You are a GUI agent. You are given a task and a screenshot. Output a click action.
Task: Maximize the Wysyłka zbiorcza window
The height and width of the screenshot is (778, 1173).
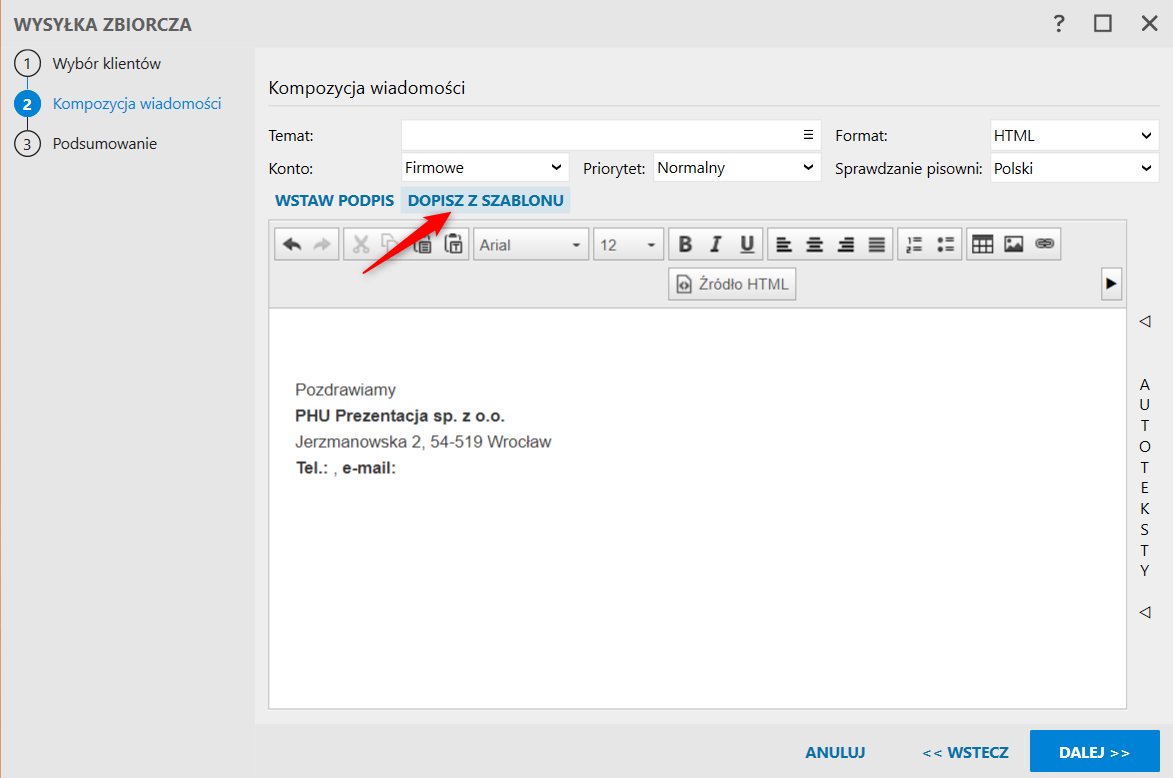(x=1103, y=23)
